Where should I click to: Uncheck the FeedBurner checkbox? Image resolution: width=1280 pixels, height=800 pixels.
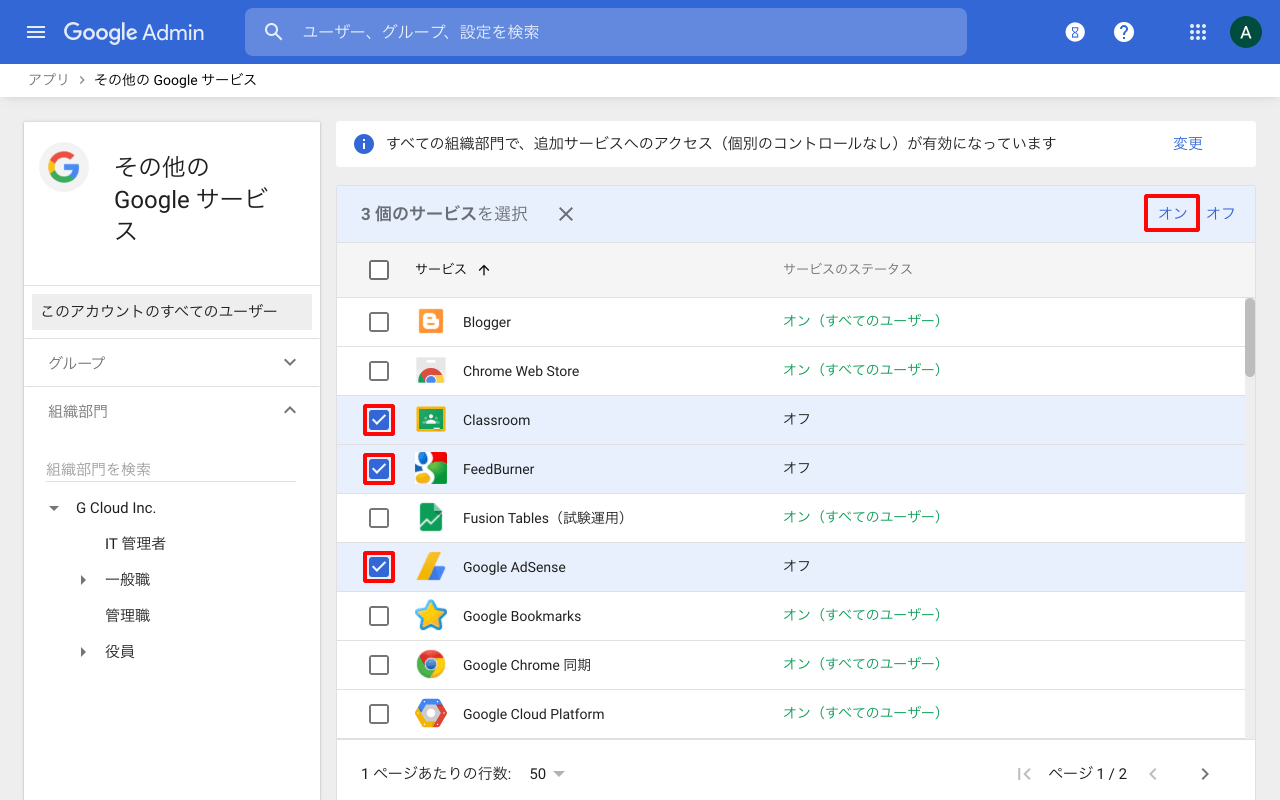(x=379, y=469)
